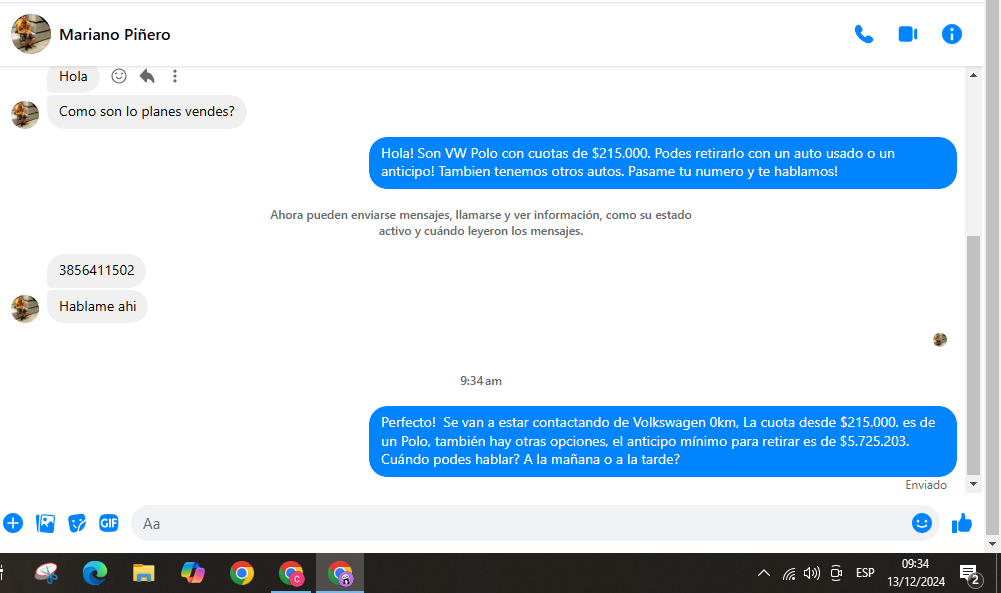The width and height of the screenshot is (1001, 593).
Task: Click the Enviado status label
Action: click(926, 485)
